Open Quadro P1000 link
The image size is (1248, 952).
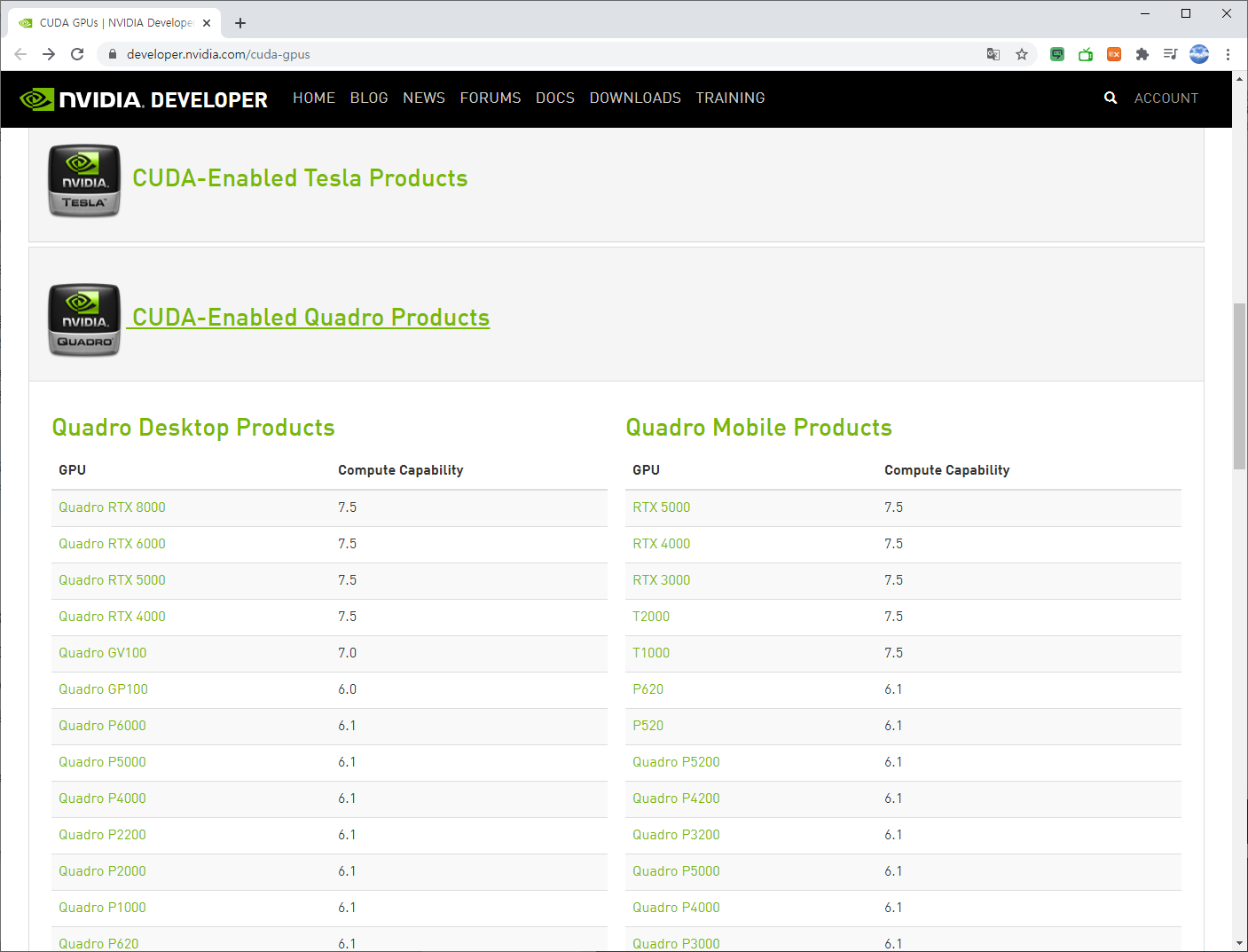102,908
